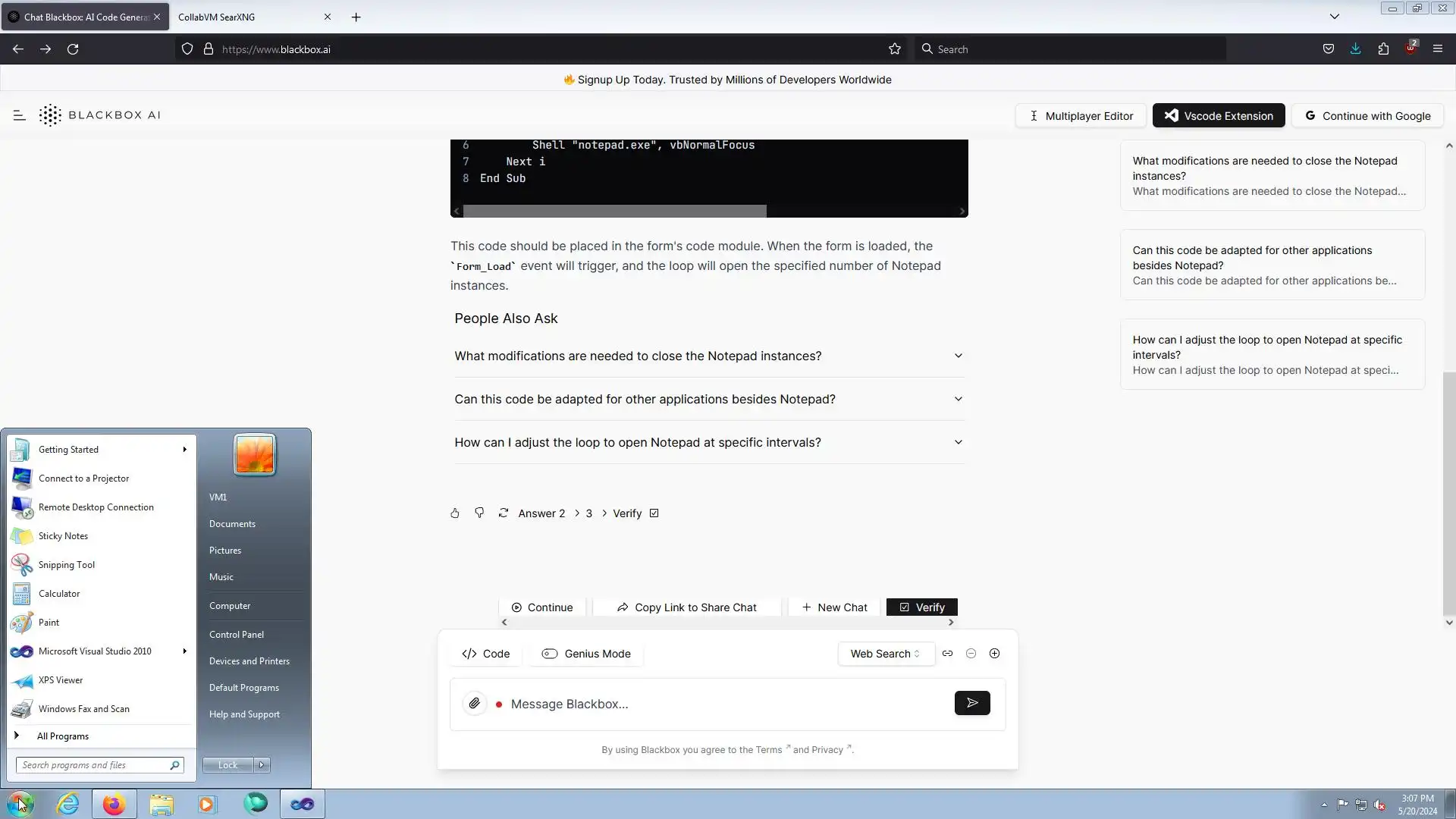The image size is (1456, 819).
Task: Click the circled minus icon
Action: 971,654
